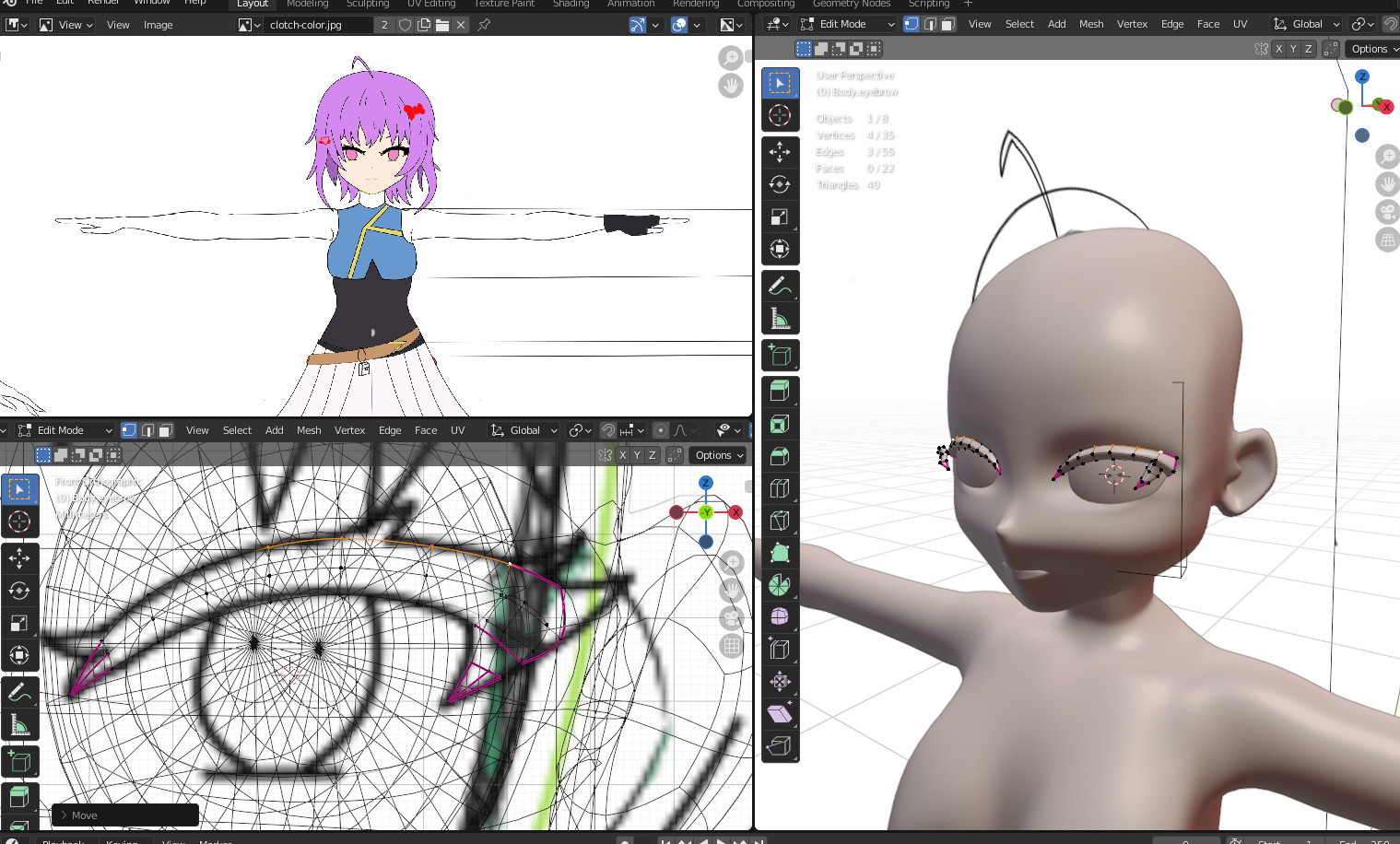Click the Z axis on right viewport gizmo
Viewport: 1400px width, 844px height.
click(x=1362, y=76)
